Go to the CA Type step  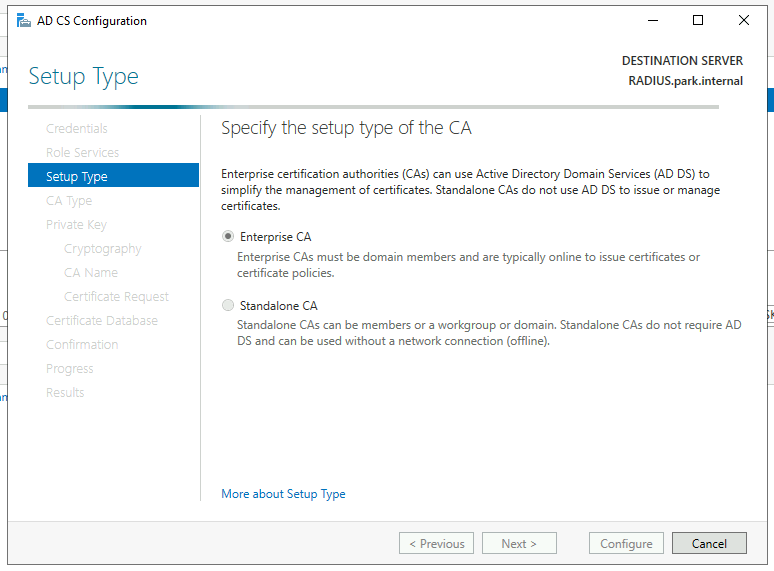point(69,201)
